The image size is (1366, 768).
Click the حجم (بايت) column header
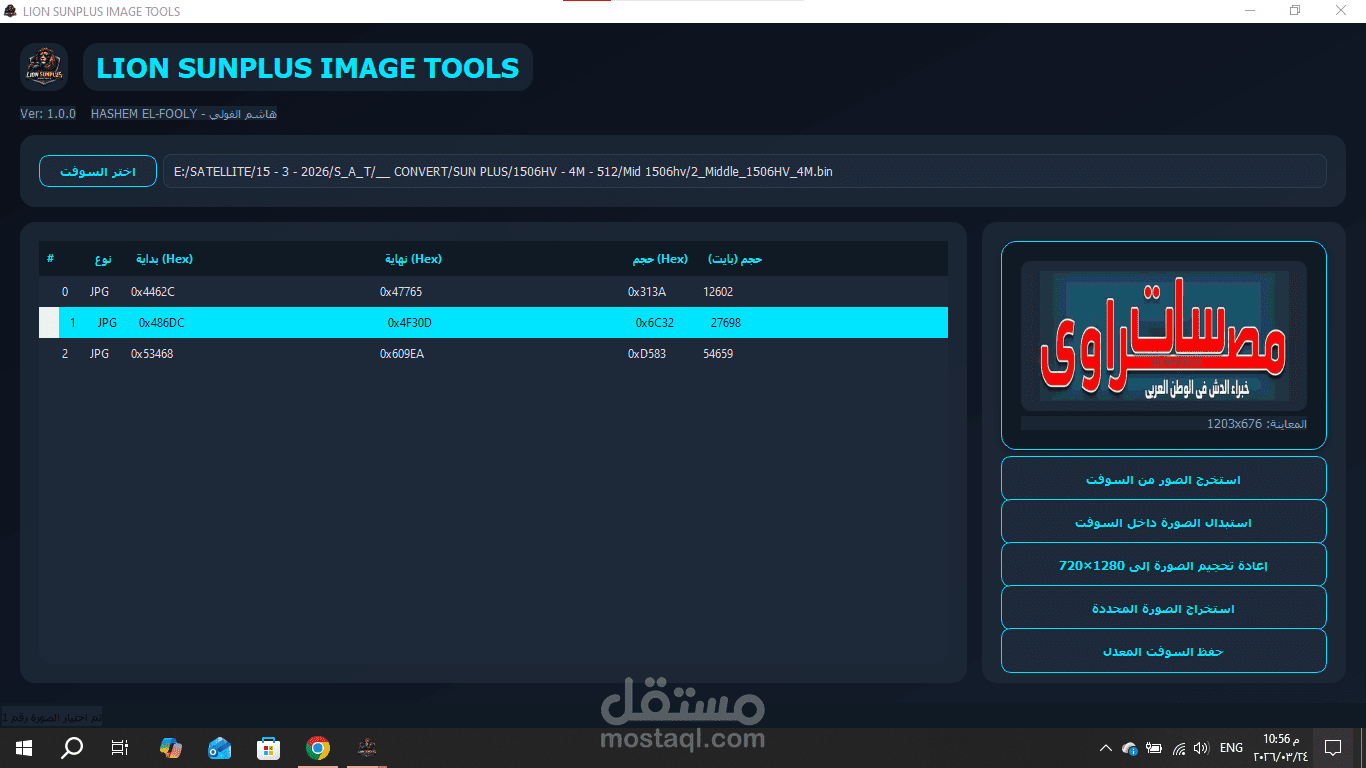coord(735,259)
